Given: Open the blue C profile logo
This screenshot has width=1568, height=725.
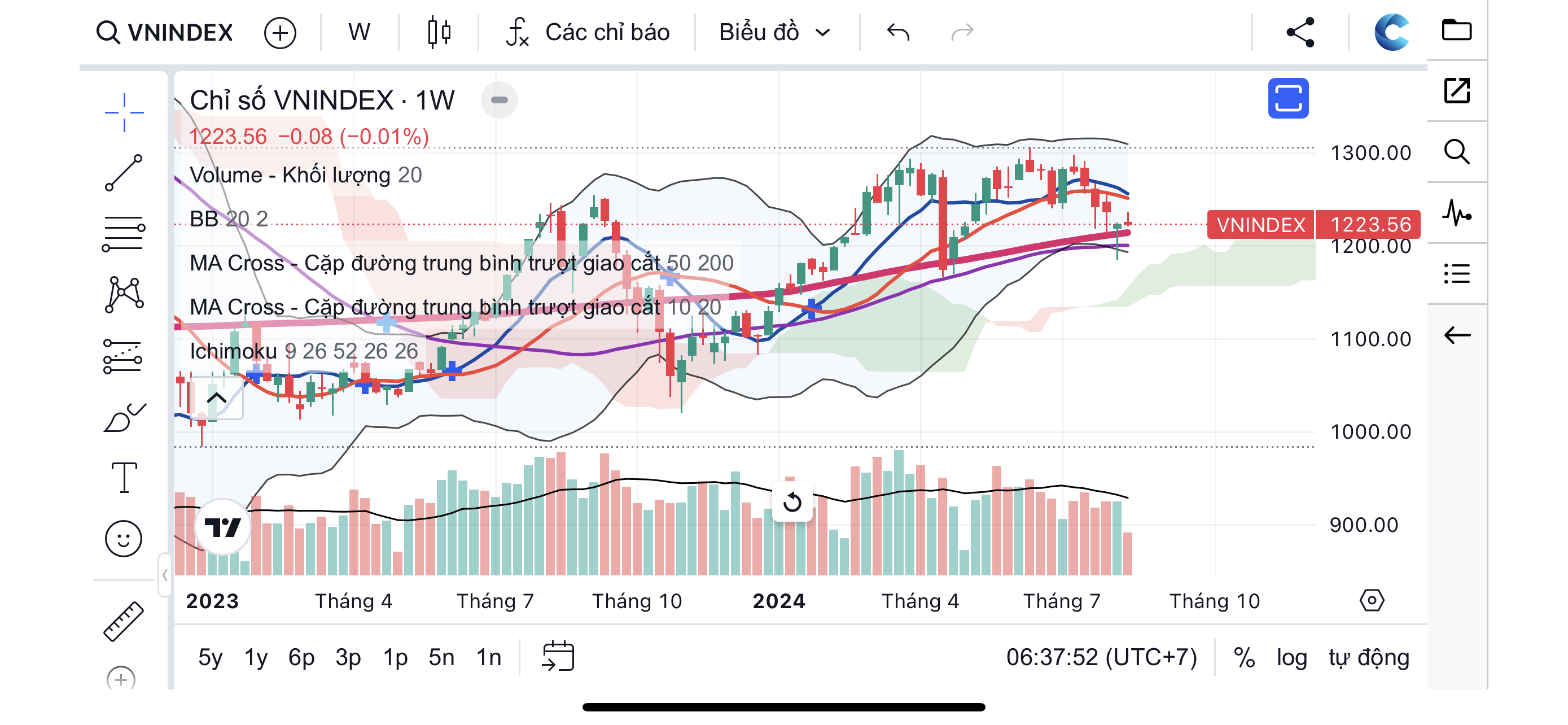Looking at the screenshot, I should pyautogui.click(x=1391, y=32).
